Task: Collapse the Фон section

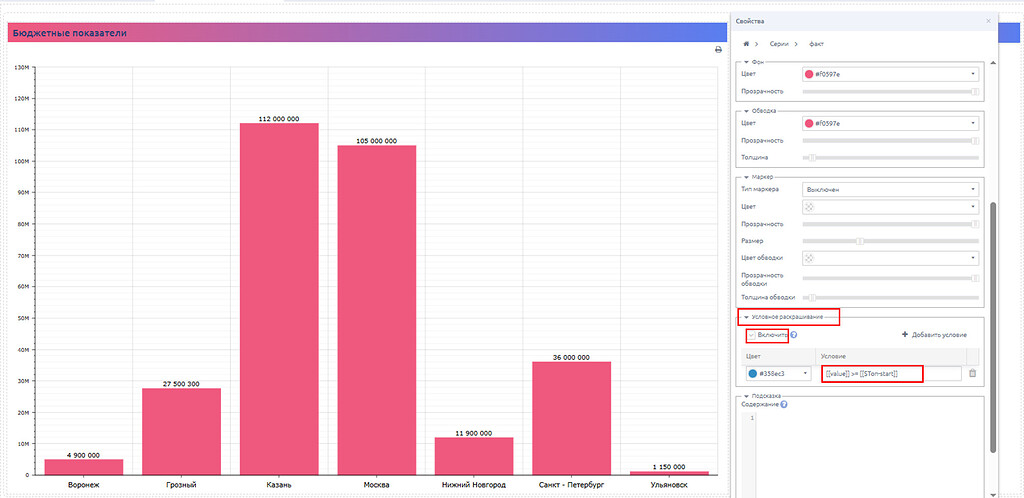Action: click(x=746, y=62)
